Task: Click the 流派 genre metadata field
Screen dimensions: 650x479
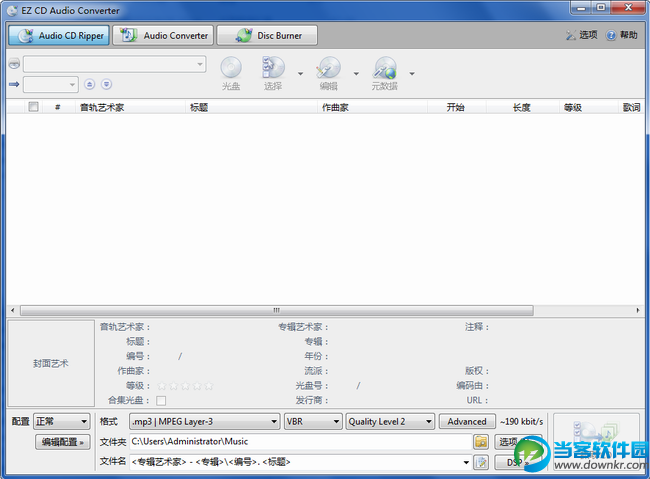Action: pos(390,371)
